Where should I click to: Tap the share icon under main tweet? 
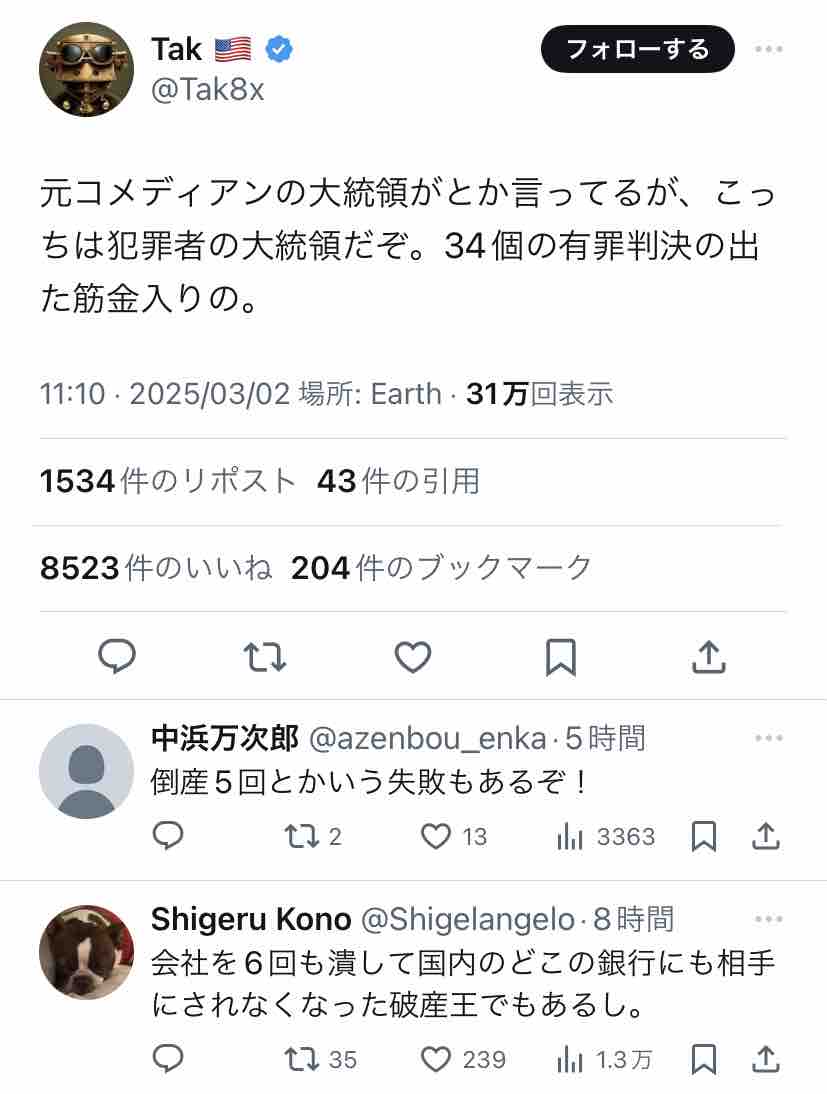click(x=708, y=657)
